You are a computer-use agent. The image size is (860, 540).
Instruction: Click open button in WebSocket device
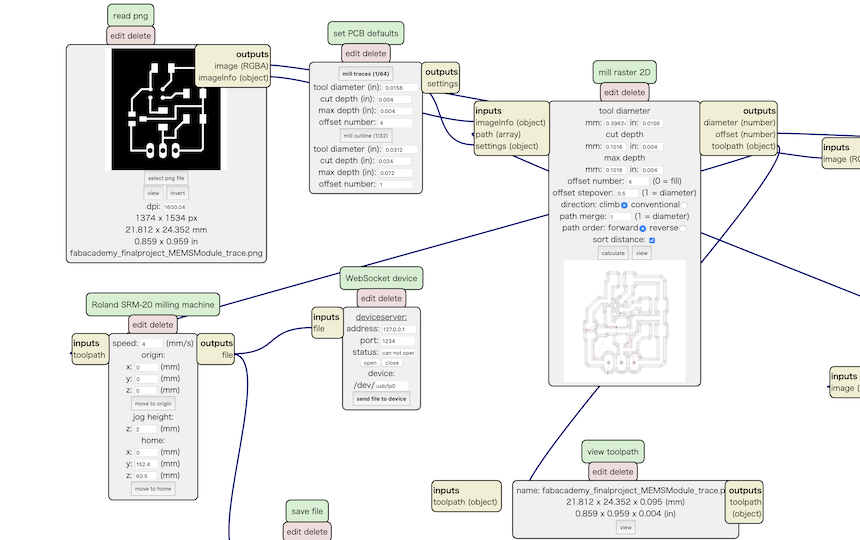(370, 363)
